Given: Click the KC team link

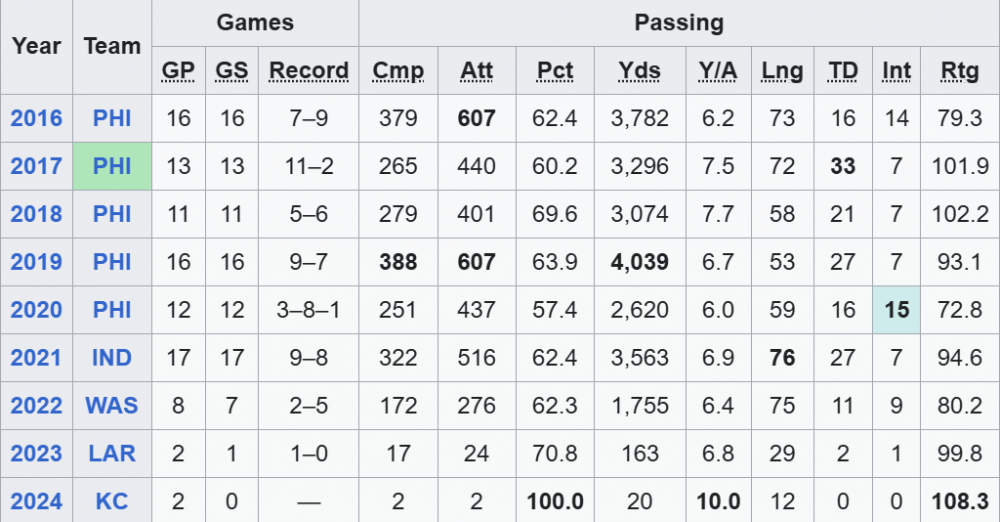Looking at the screenshot, I should [112, 501].
